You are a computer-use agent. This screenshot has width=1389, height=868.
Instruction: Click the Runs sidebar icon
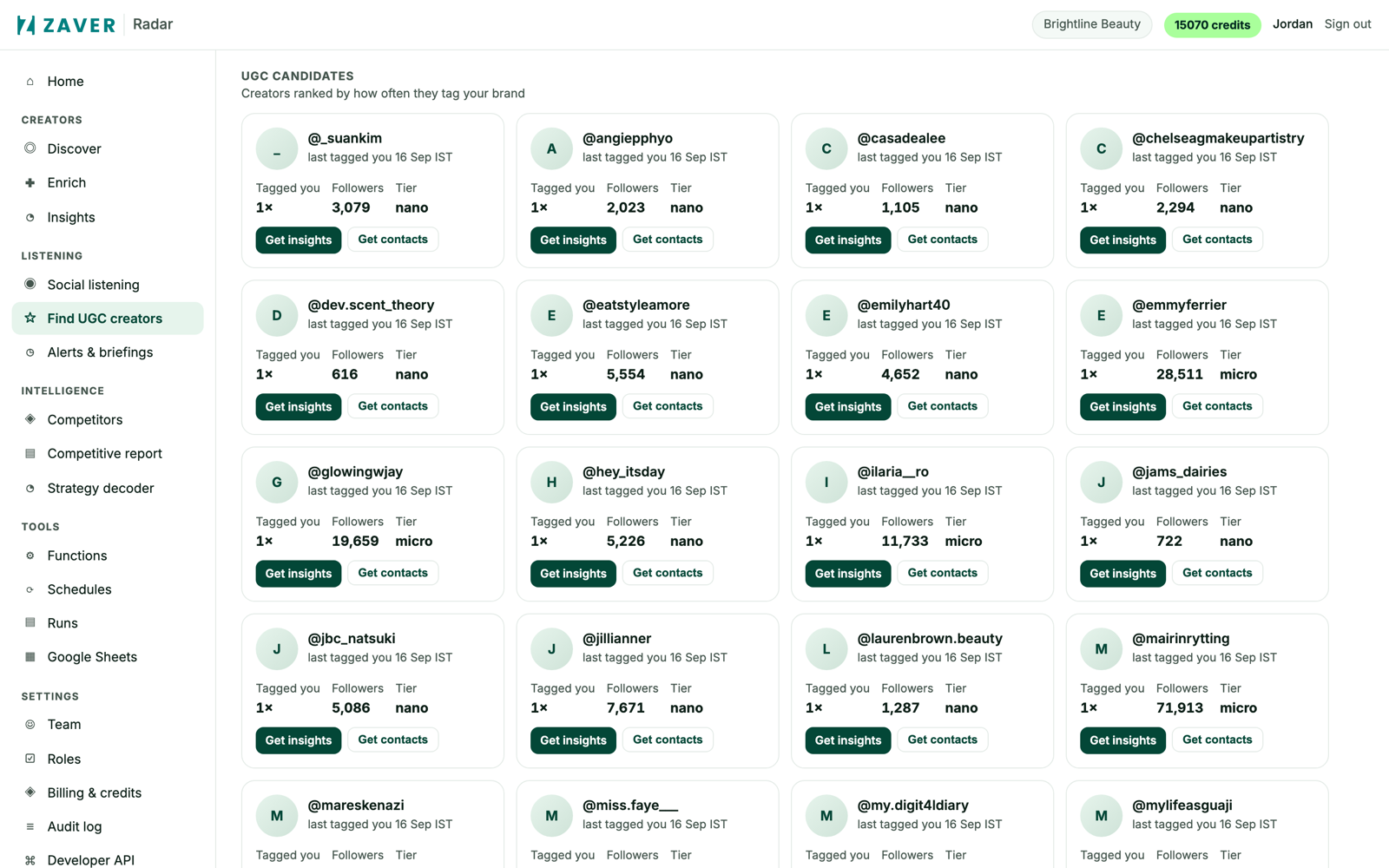click(30, 623)
